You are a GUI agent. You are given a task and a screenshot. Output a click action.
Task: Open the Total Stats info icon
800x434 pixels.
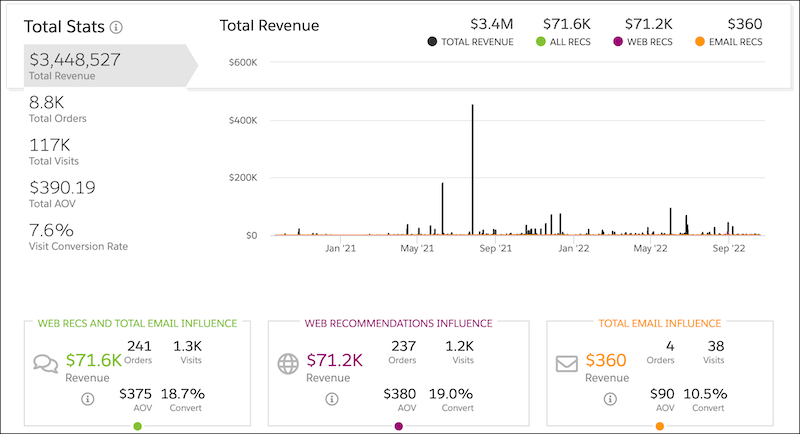coord(116,28)
